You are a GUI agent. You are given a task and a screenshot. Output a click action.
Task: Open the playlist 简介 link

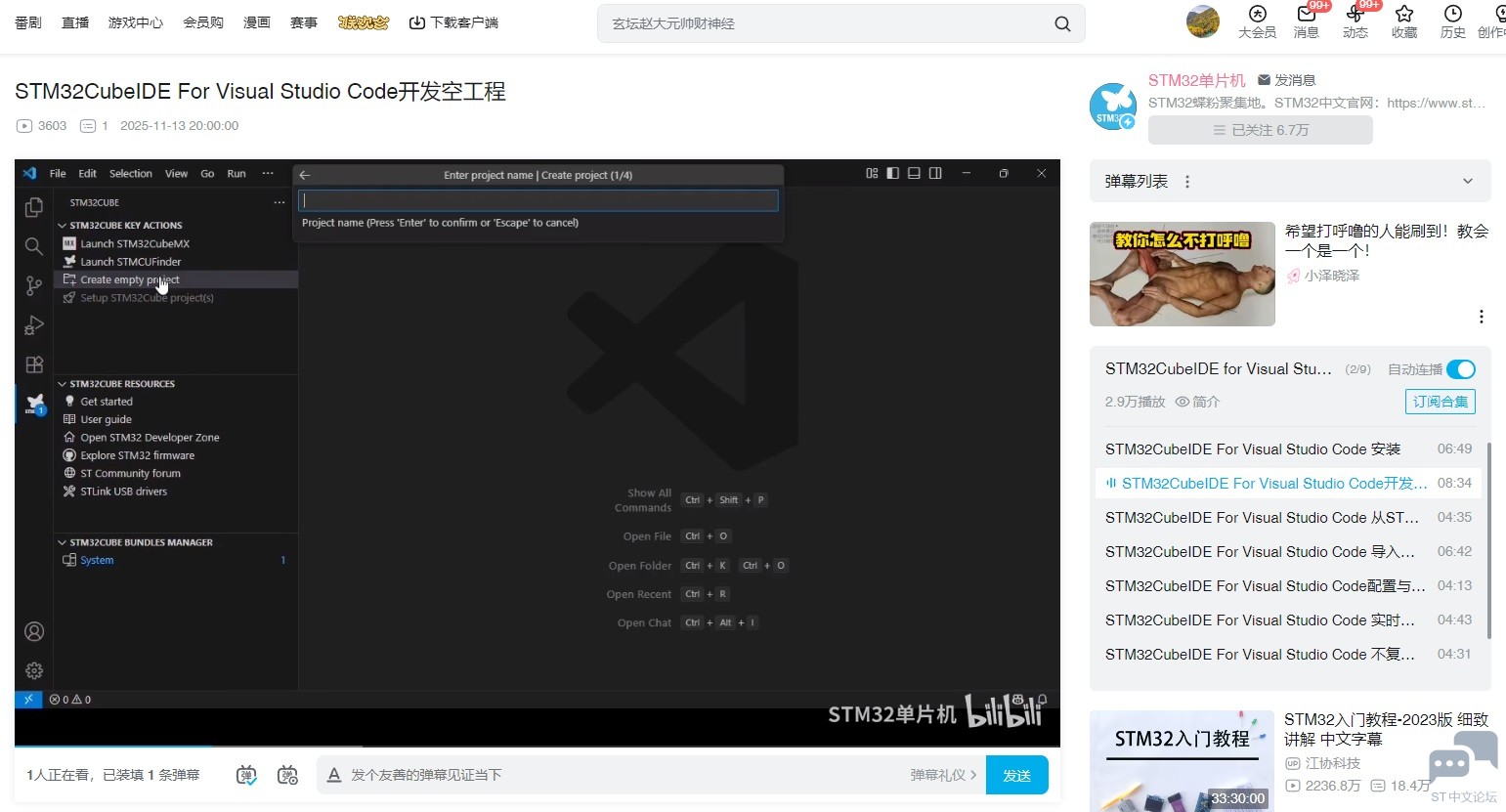1197,402
